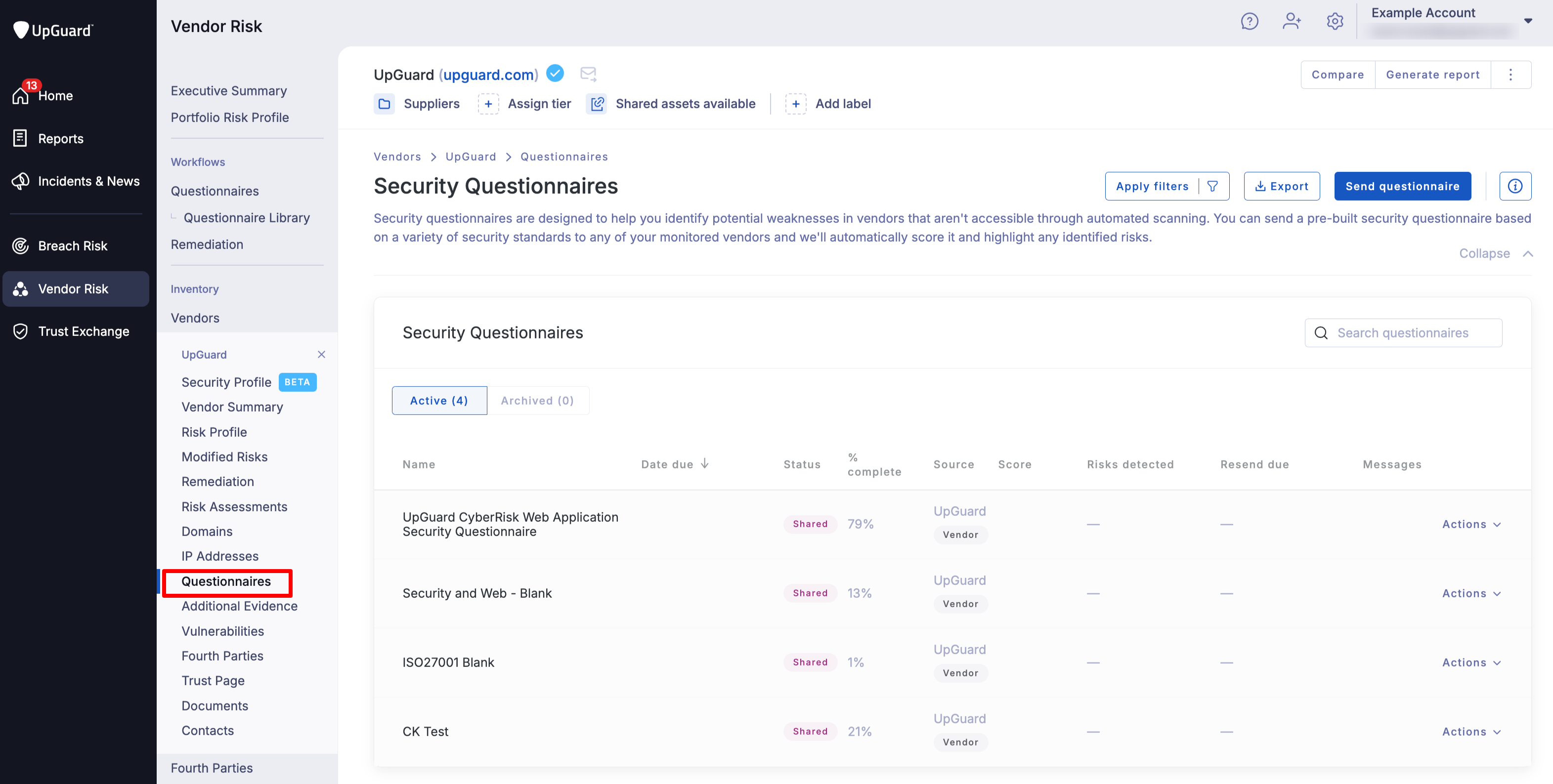
Task: Open Actions for CK Test
Action: coord(1471,732)
